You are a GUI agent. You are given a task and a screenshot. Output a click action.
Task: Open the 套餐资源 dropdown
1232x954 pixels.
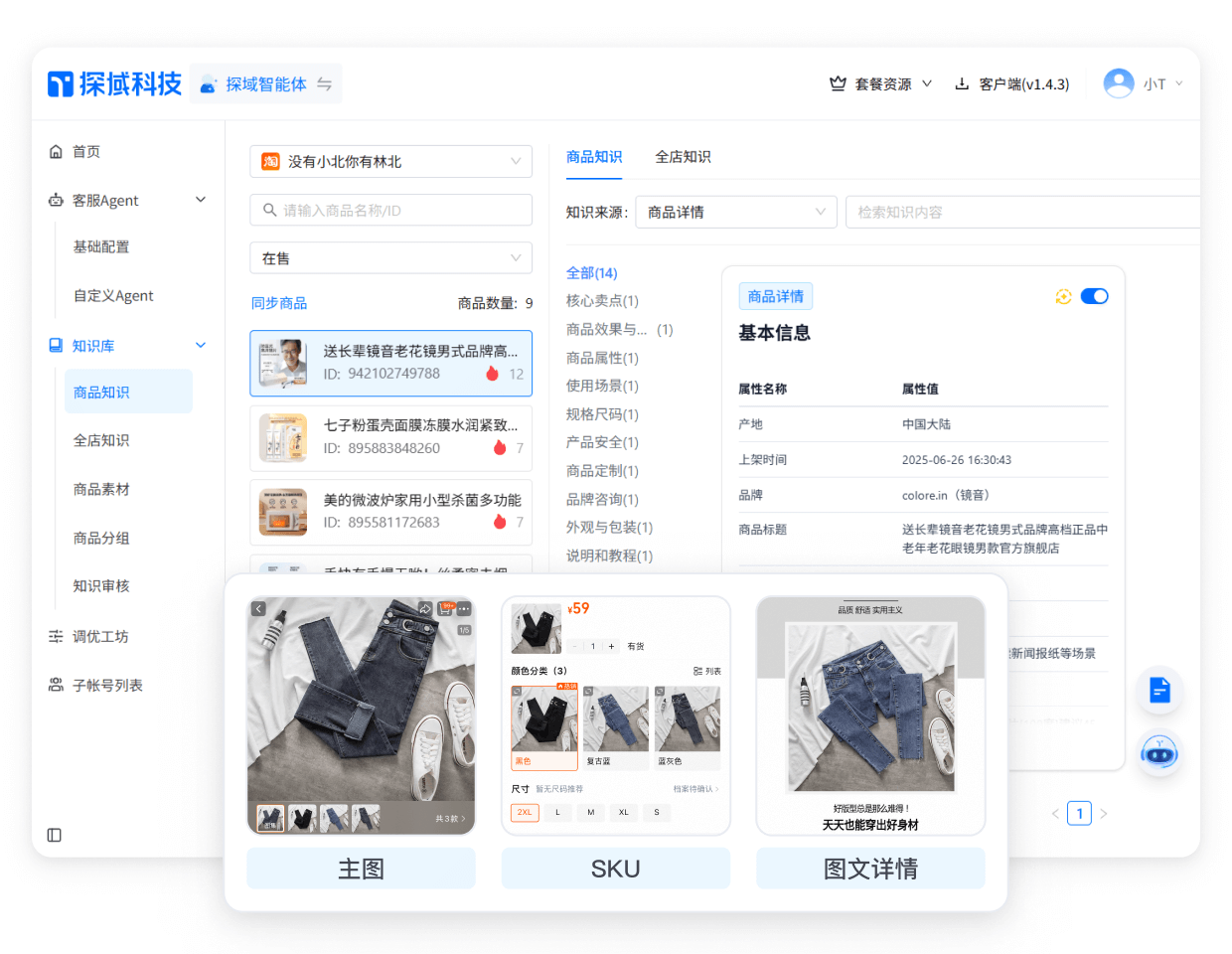tap(882, 84)
